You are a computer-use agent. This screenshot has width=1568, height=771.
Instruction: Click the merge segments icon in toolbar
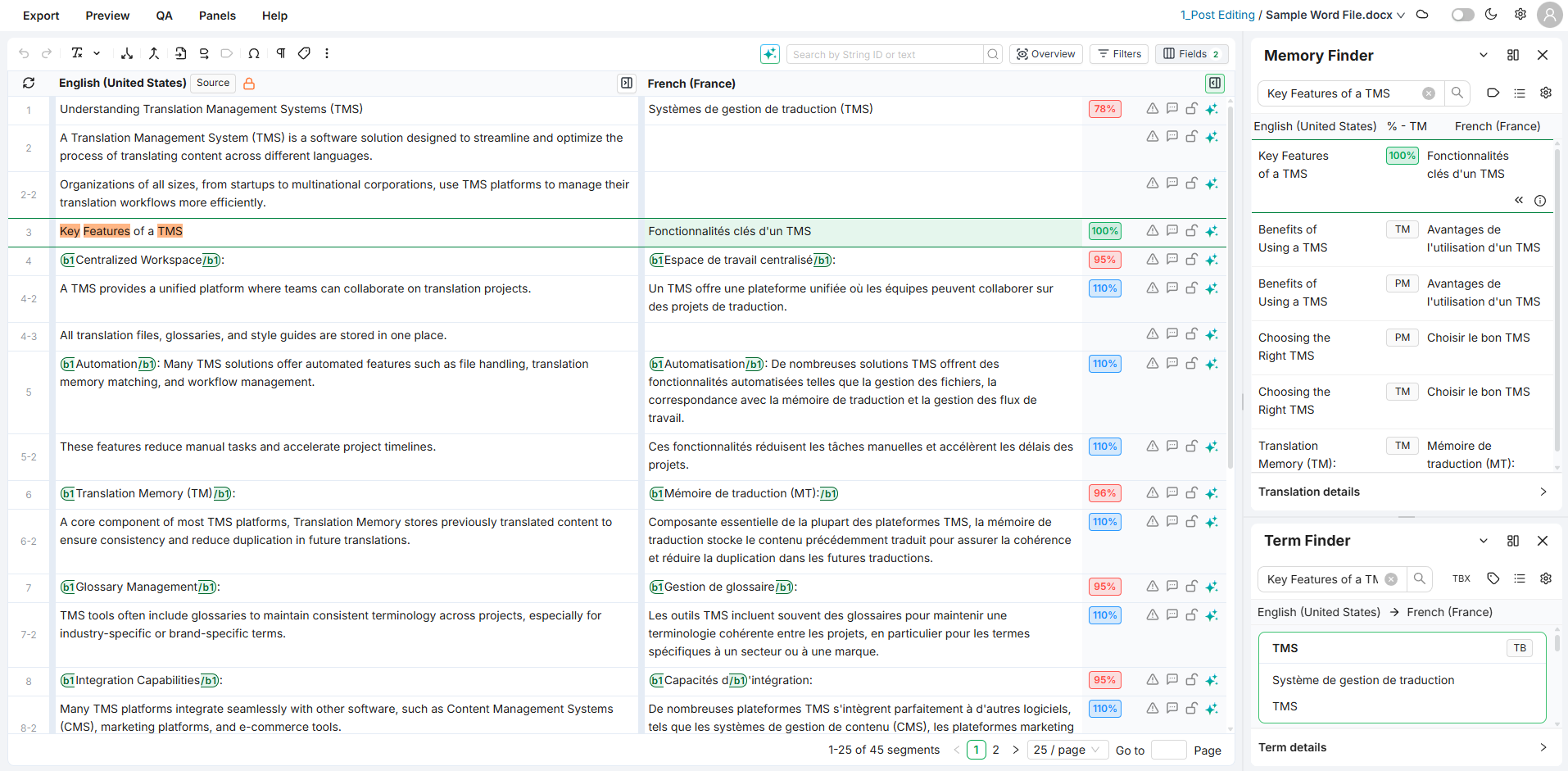coord(153,53)
